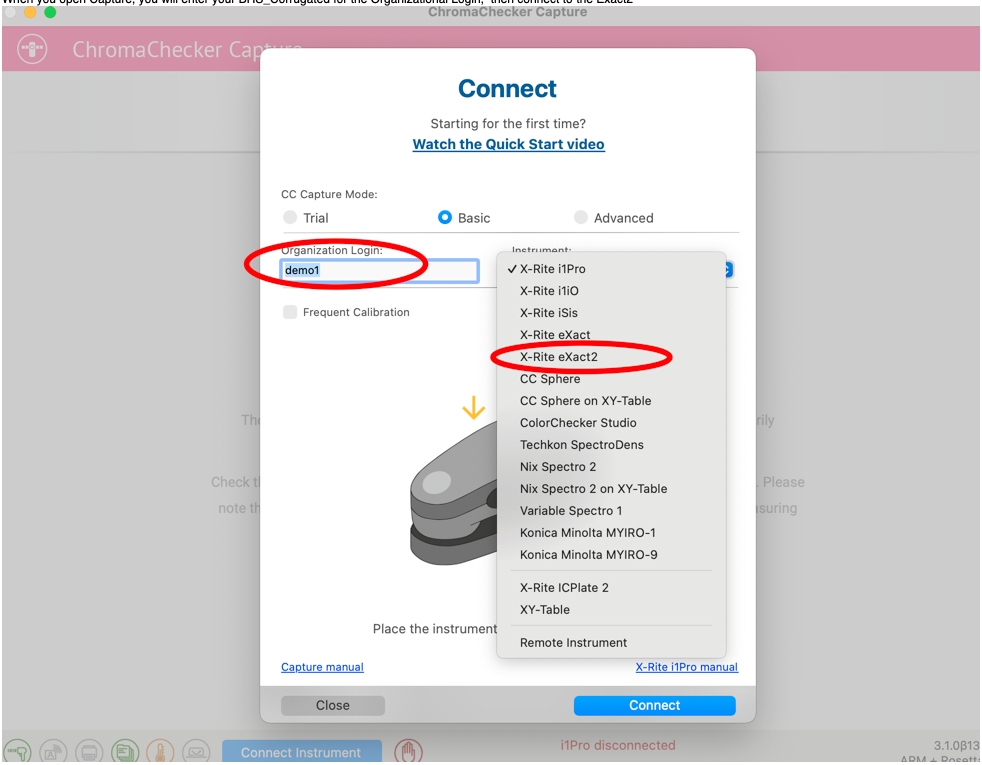Viewport: 982px width, 765px height.
Task: Enable the Frequent Calibration checkbox
Action: coord(290,312)
